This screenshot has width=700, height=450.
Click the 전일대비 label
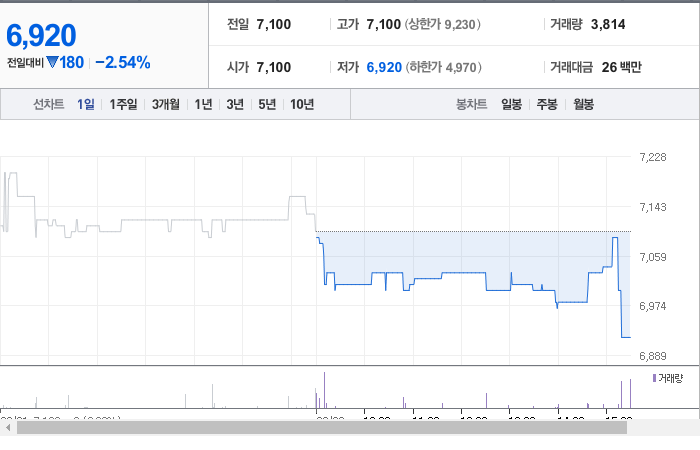(25, 62)
